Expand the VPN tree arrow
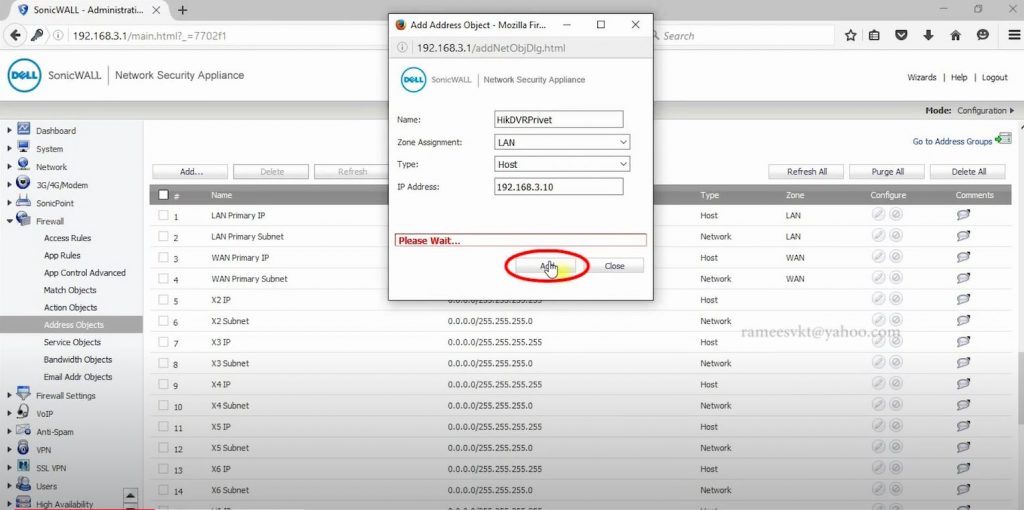Screen dimensions: 1024x510 (x=9, y=449)
